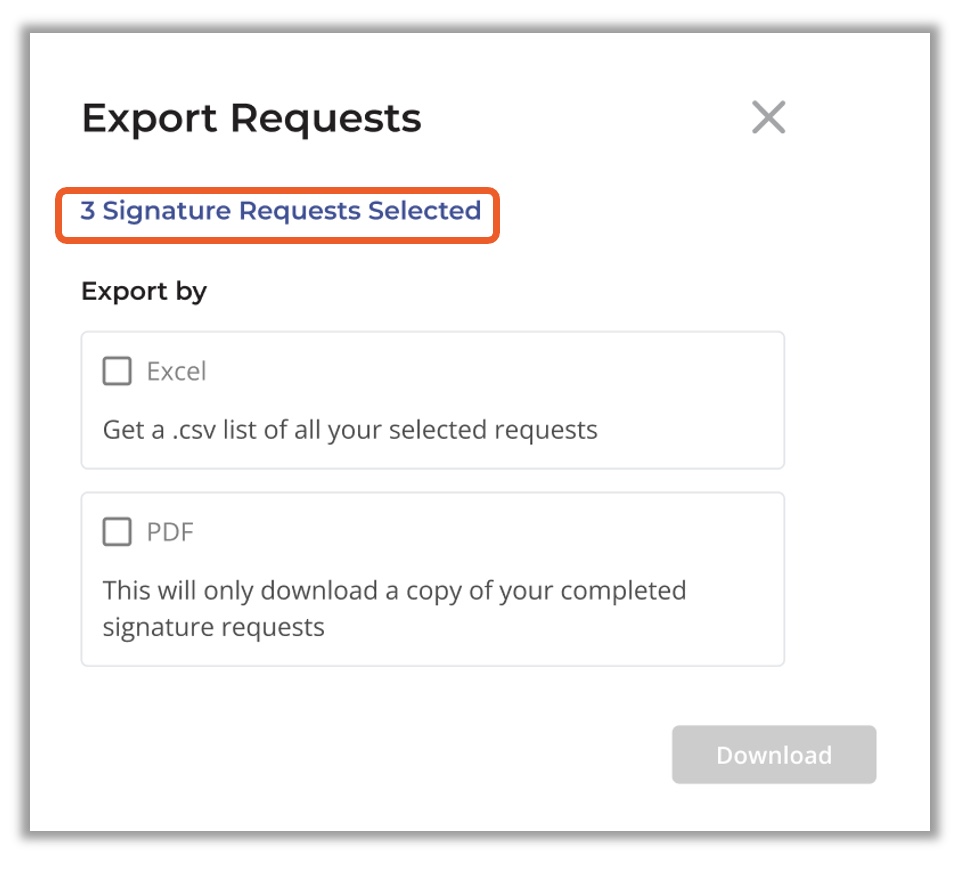Click the 'Get a' words in Excel description
The image size is (970, 876).
coord(134,430)
